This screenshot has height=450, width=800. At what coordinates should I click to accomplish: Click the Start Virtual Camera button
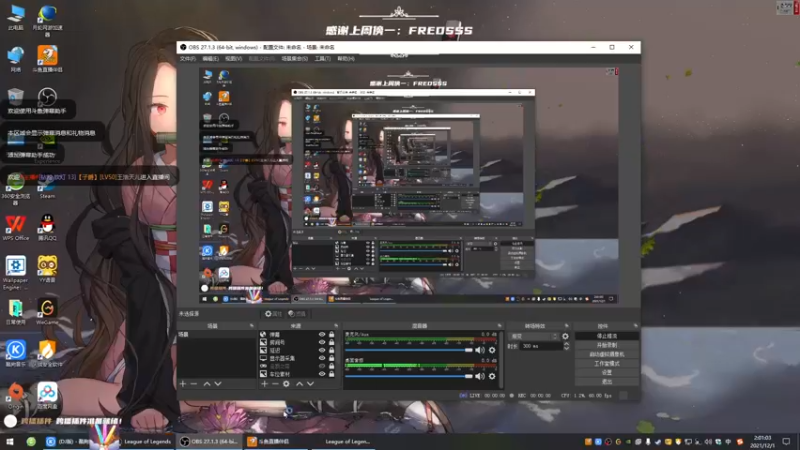click(x=607, y=355)
